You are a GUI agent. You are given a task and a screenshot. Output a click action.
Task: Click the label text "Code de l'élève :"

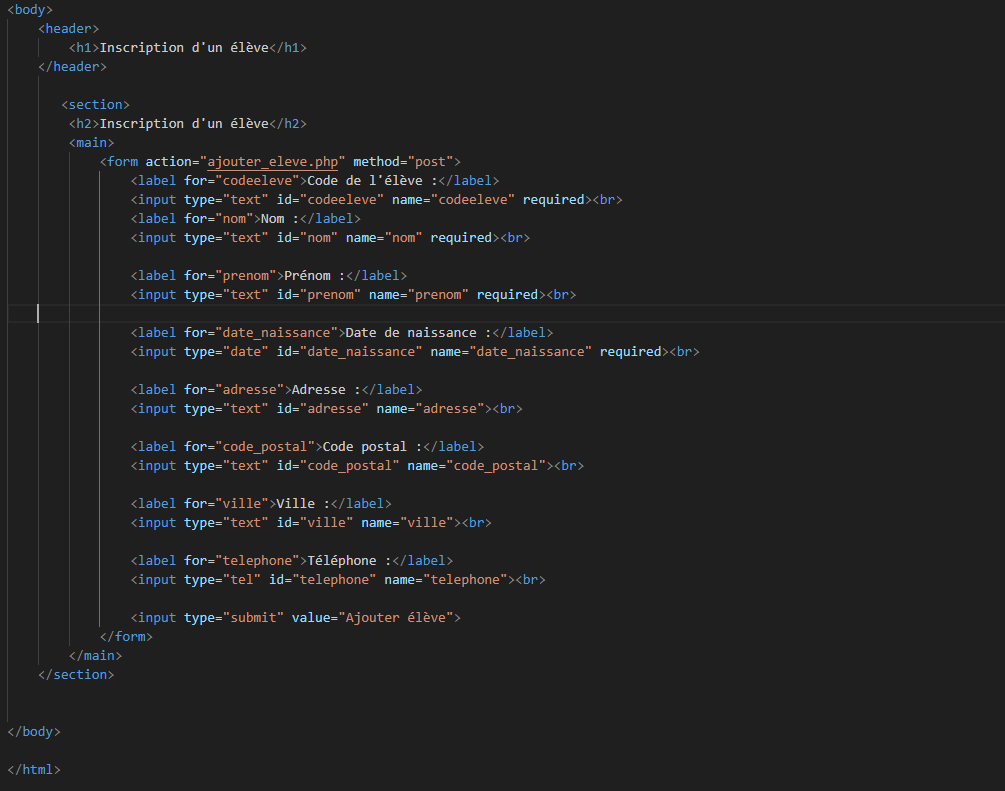[372, 181]
